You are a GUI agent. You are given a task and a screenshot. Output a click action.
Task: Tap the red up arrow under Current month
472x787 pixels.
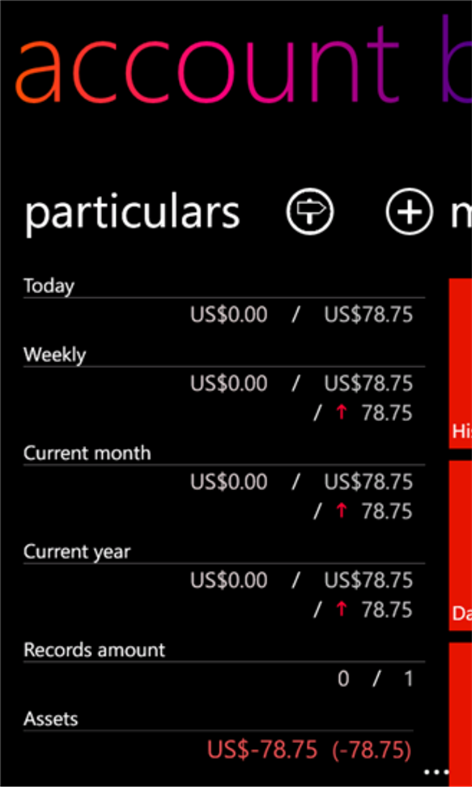click(x=342, y=511)
